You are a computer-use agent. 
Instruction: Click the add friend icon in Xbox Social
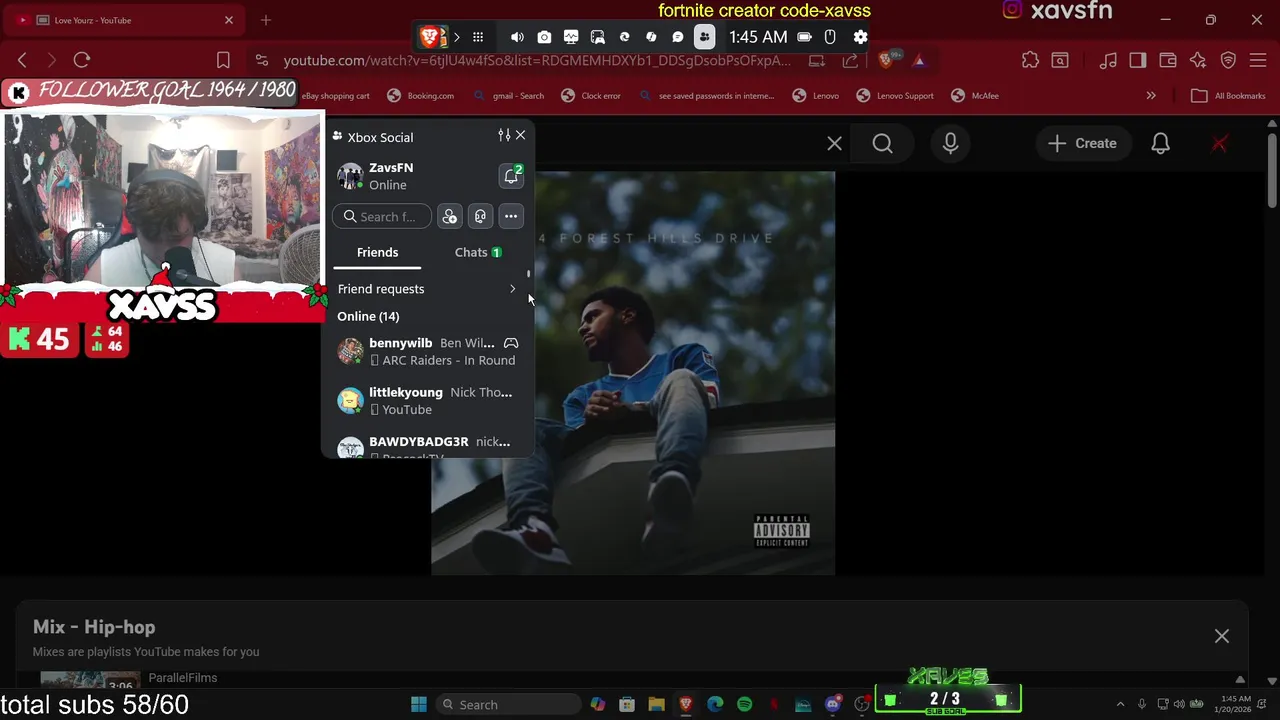pyautogui.click(x=450, y=217)
